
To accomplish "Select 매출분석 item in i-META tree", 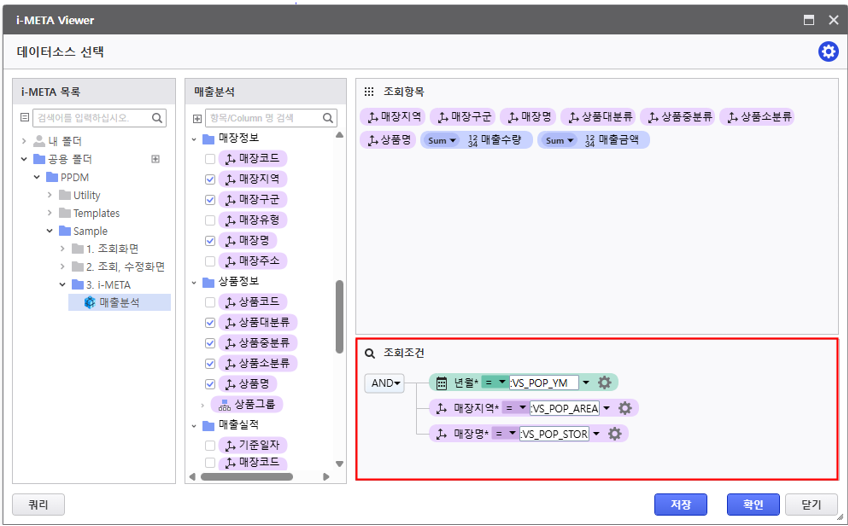I will click(x=119, y=302).
